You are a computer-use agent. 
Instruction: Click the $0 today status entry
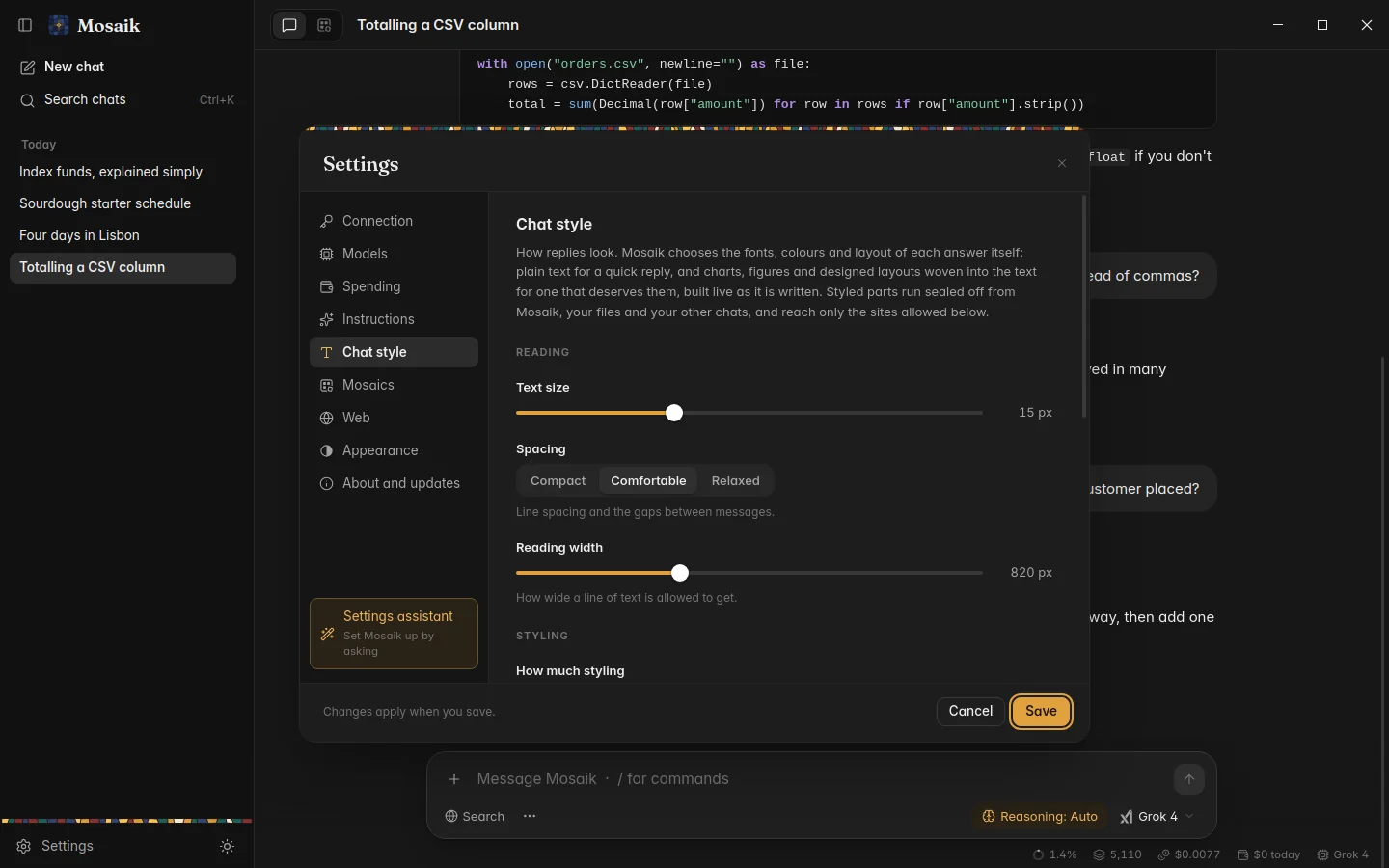pos(1268,854)
